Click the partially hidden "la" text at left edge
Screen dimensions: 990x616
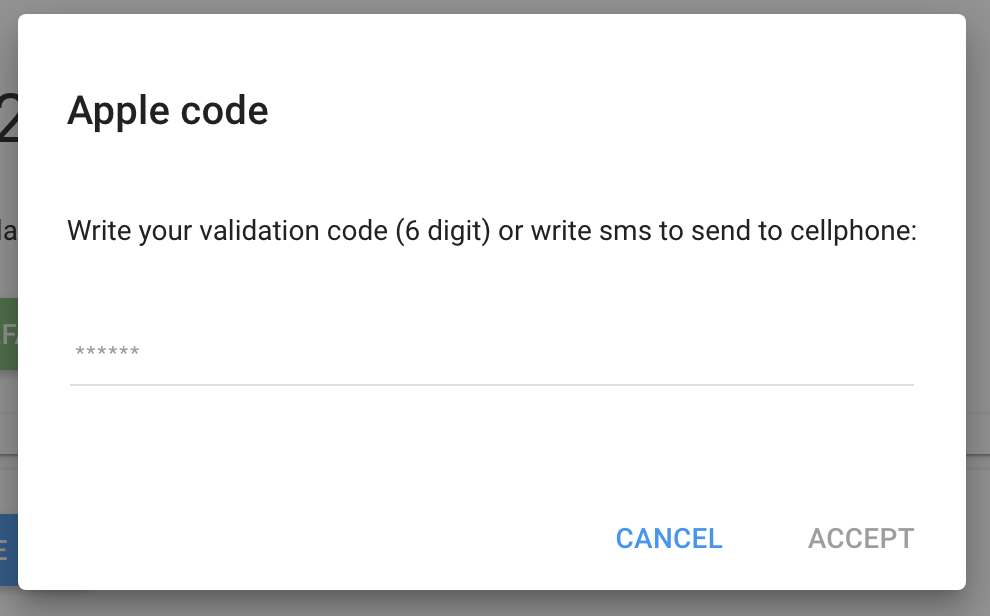pos(8,231)
